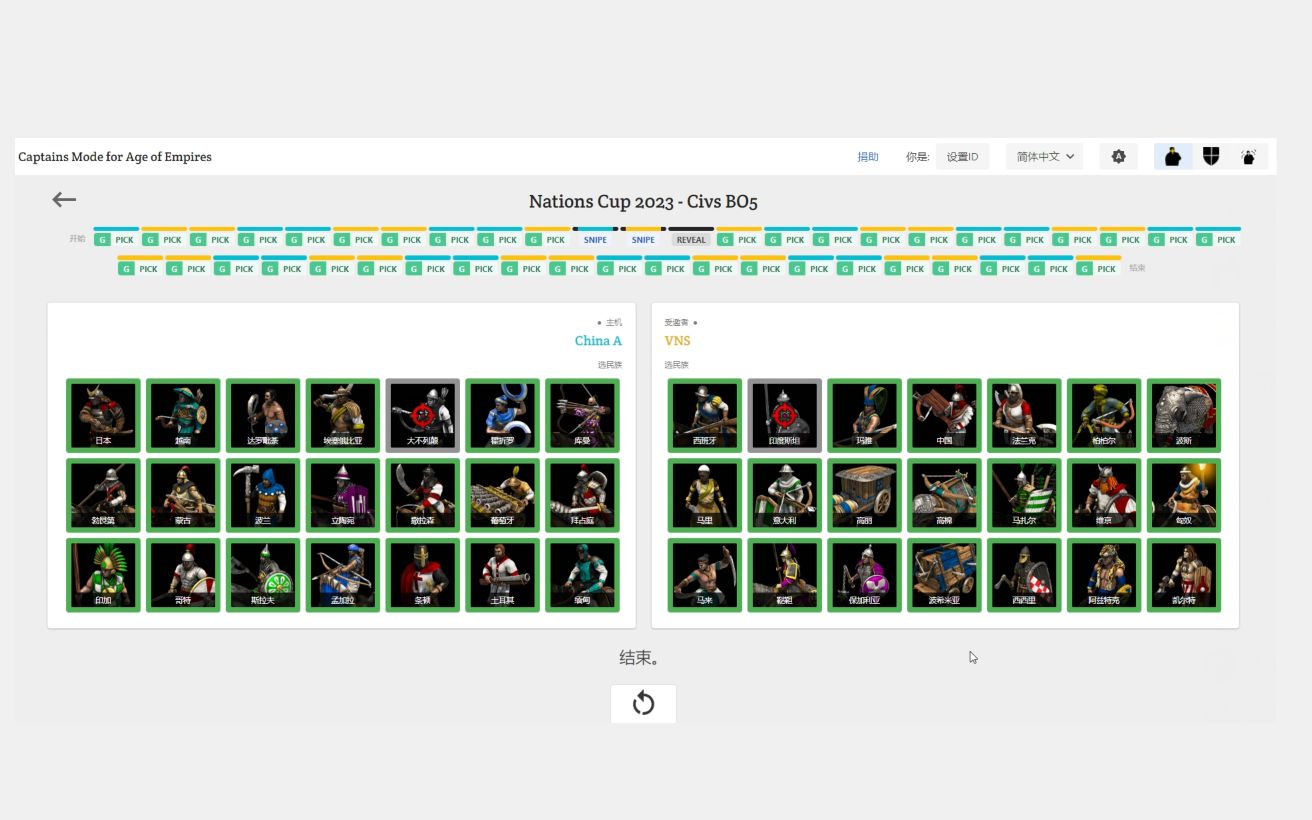The image size is (1312, 820).
Task: Select the 库曼 civilization tile
Action: pos(583,415)
